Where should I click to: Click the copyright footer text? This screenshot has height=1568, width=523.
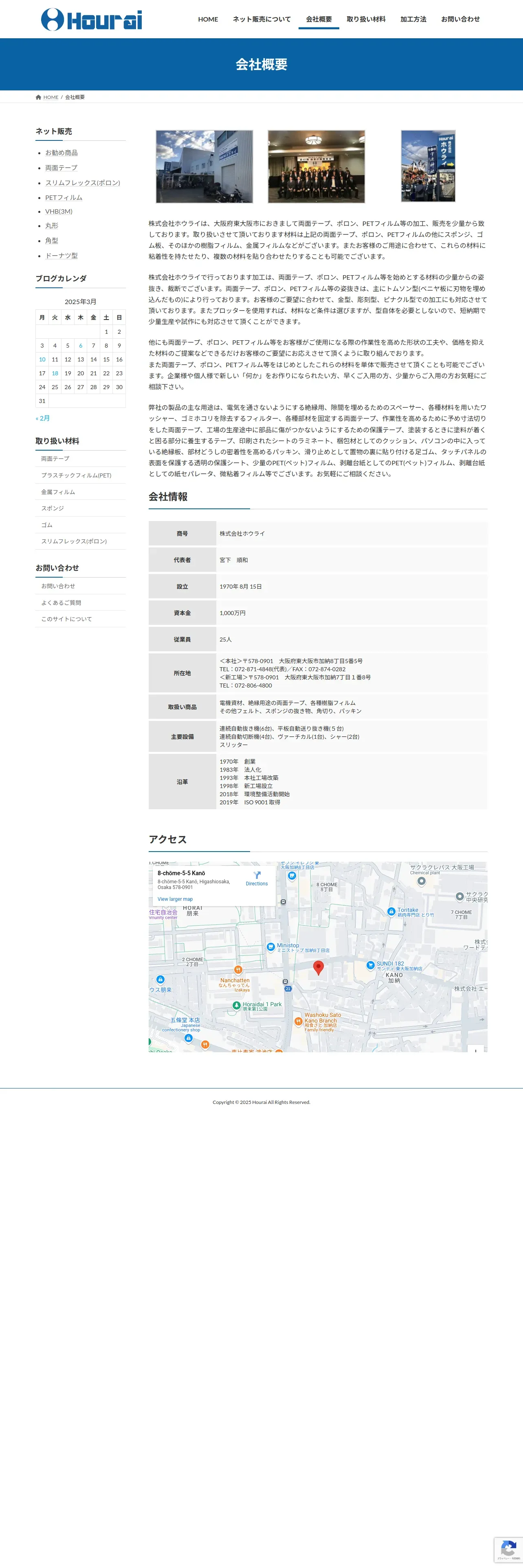[x=261, y=1102]
